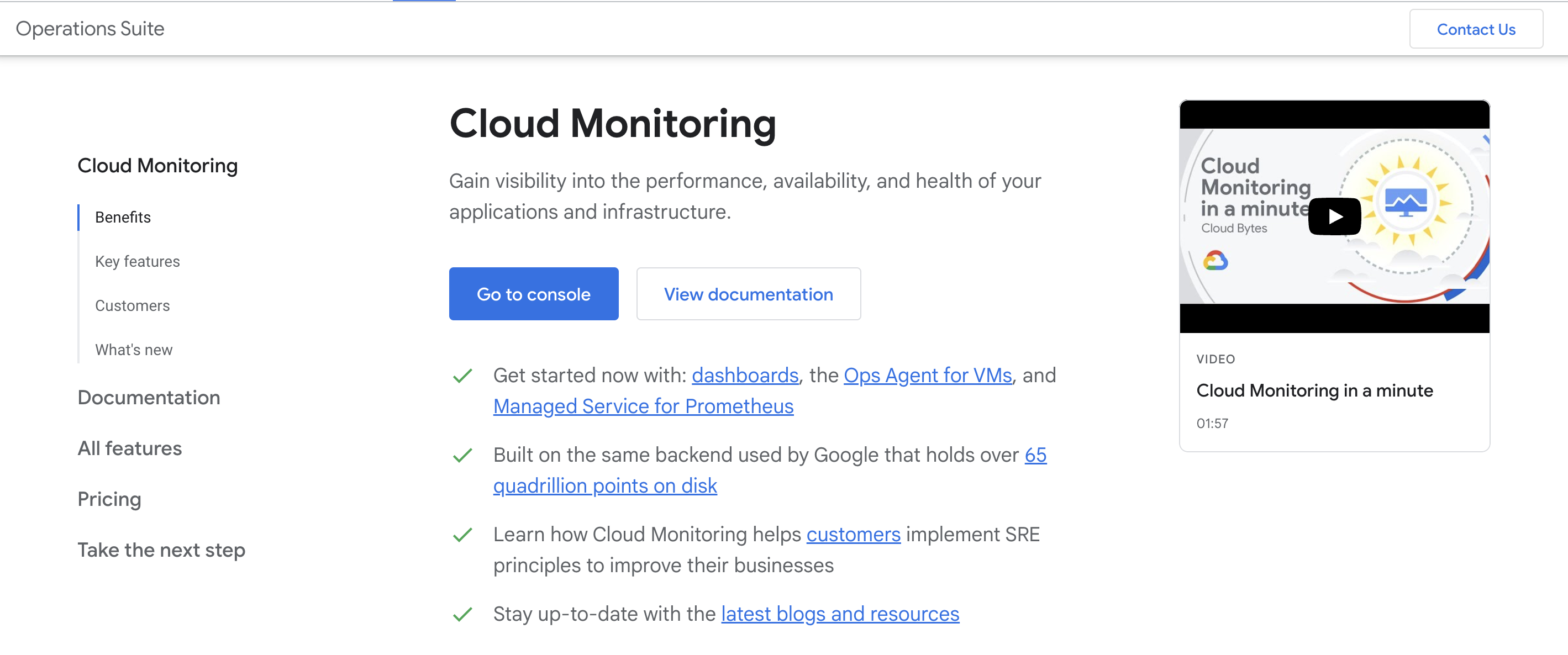1568x655 pixels.
Task: Click the checkmark beside Learn how Cloud Monitoring
Action: tap(462, 535)
